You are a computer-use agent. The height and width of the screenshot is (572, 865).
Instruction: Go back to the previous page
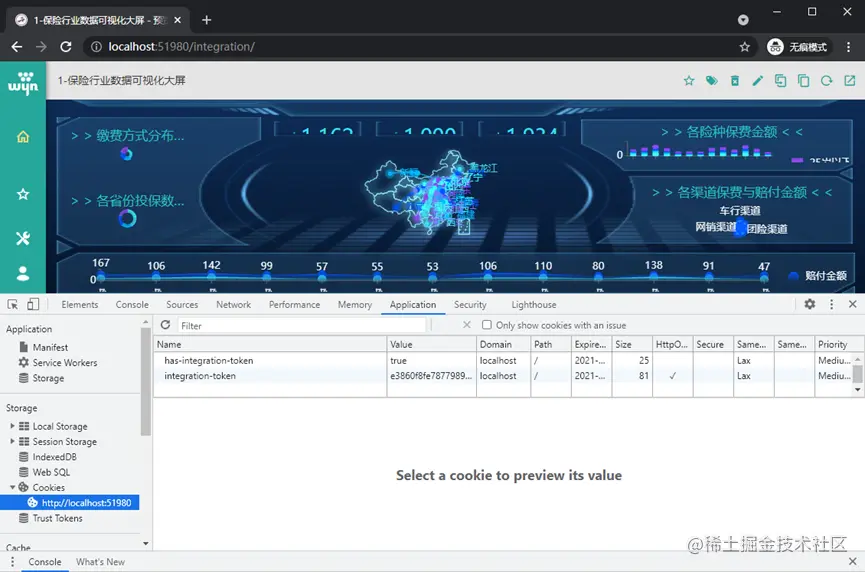[x=17, y=47]
